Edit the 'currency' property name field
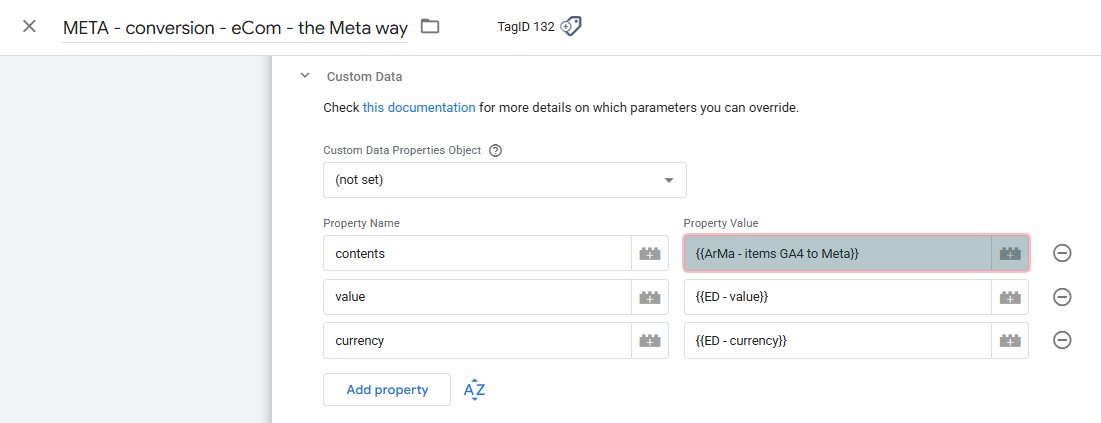 click(x=477, y=341)
